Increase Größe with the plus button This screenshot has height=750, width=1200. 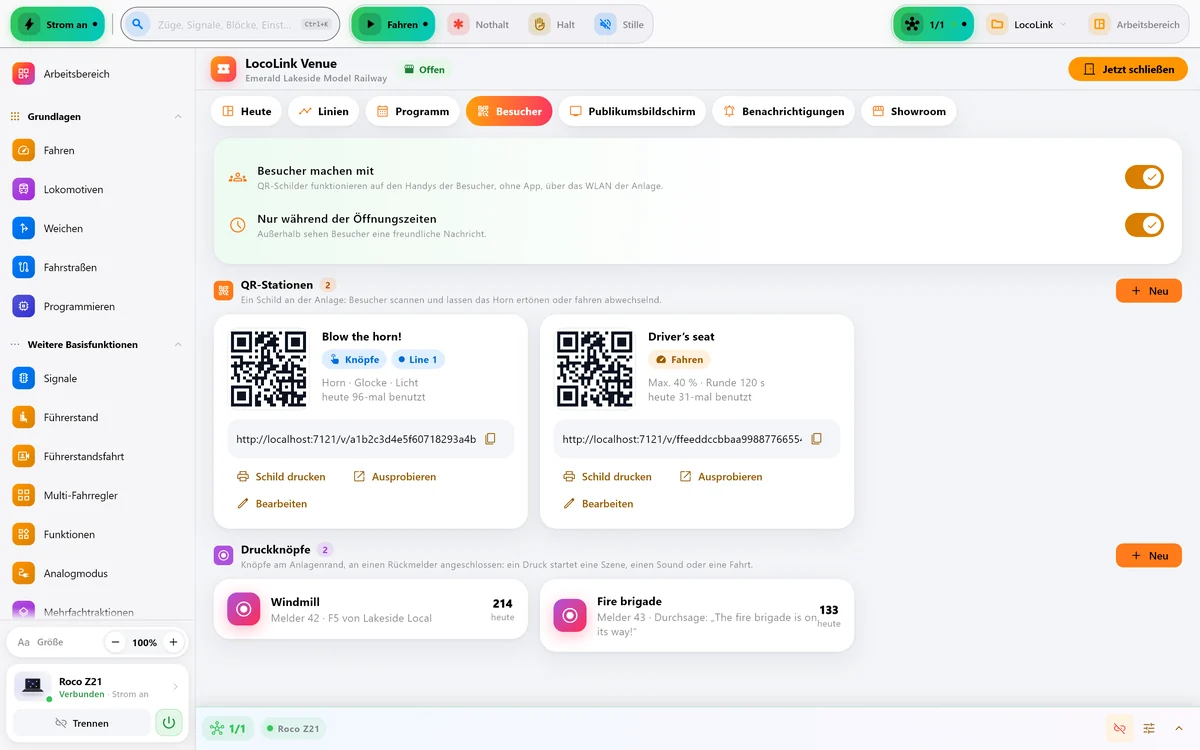click(x=173, y=642)
